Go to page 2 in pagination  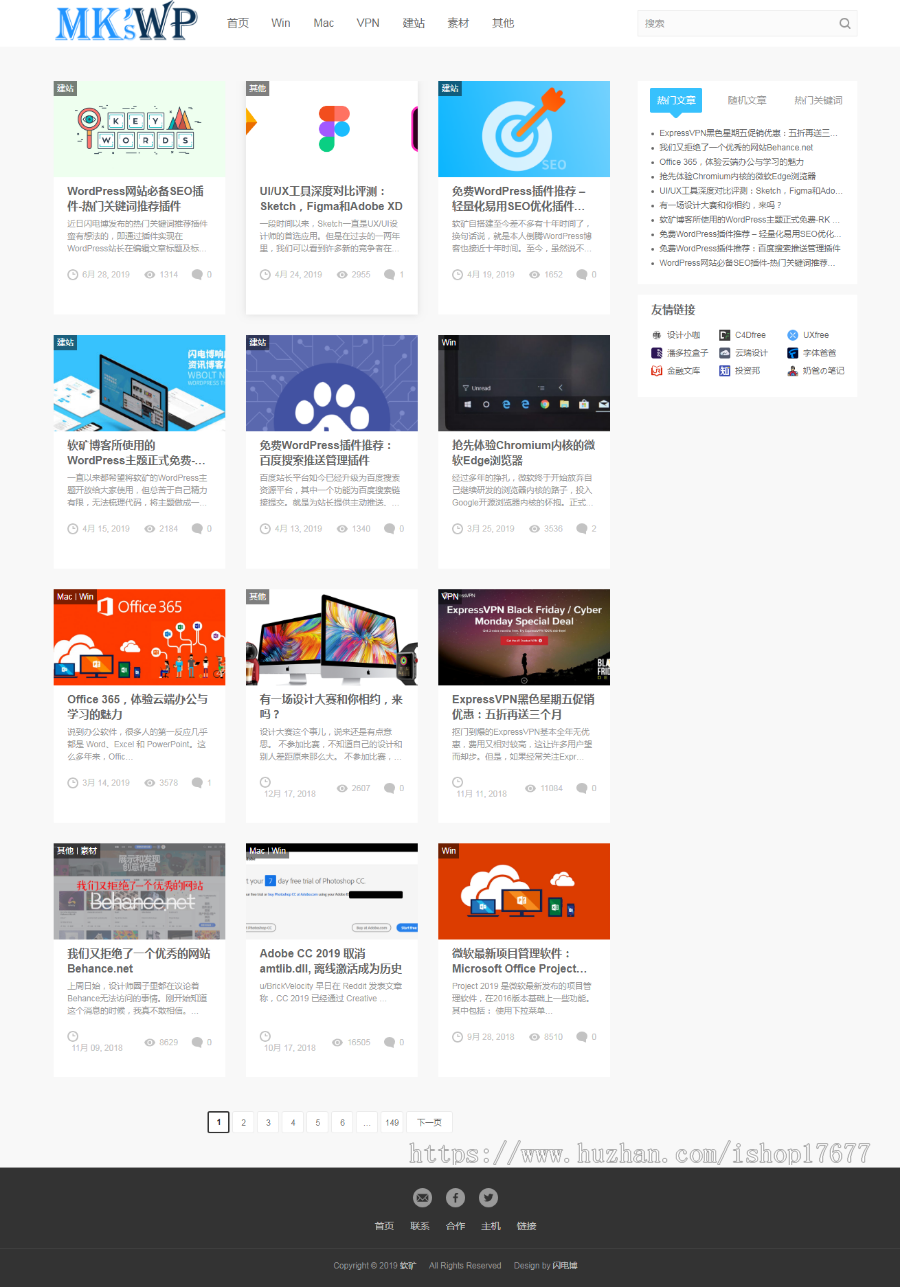pos(243,1122)
